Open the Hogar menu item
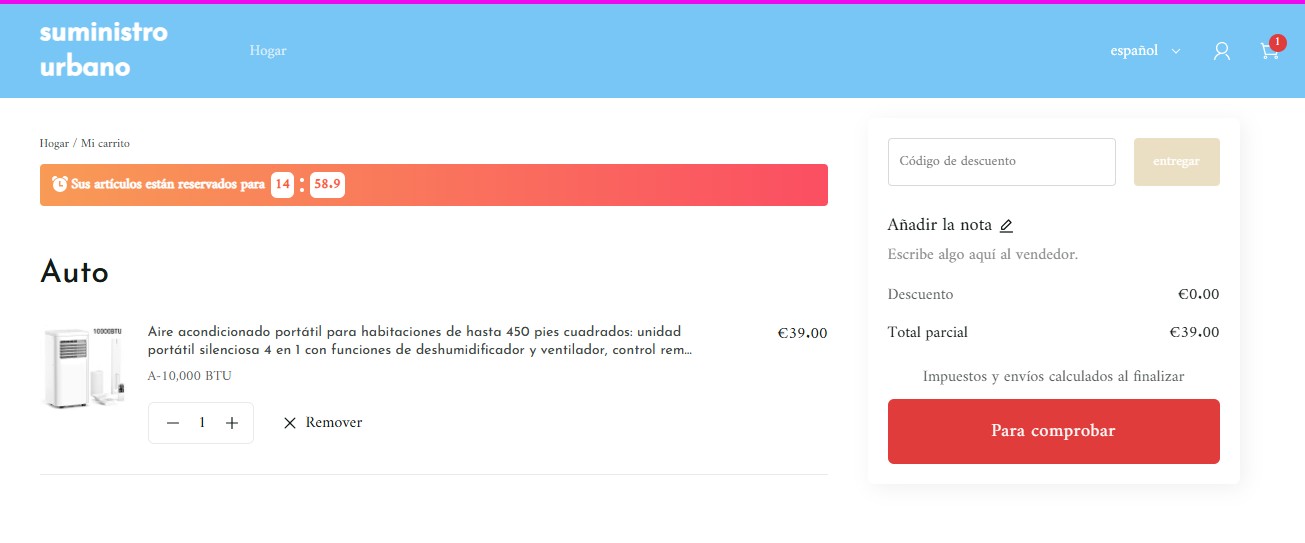Screen dimensions: 1305x543 268,51
